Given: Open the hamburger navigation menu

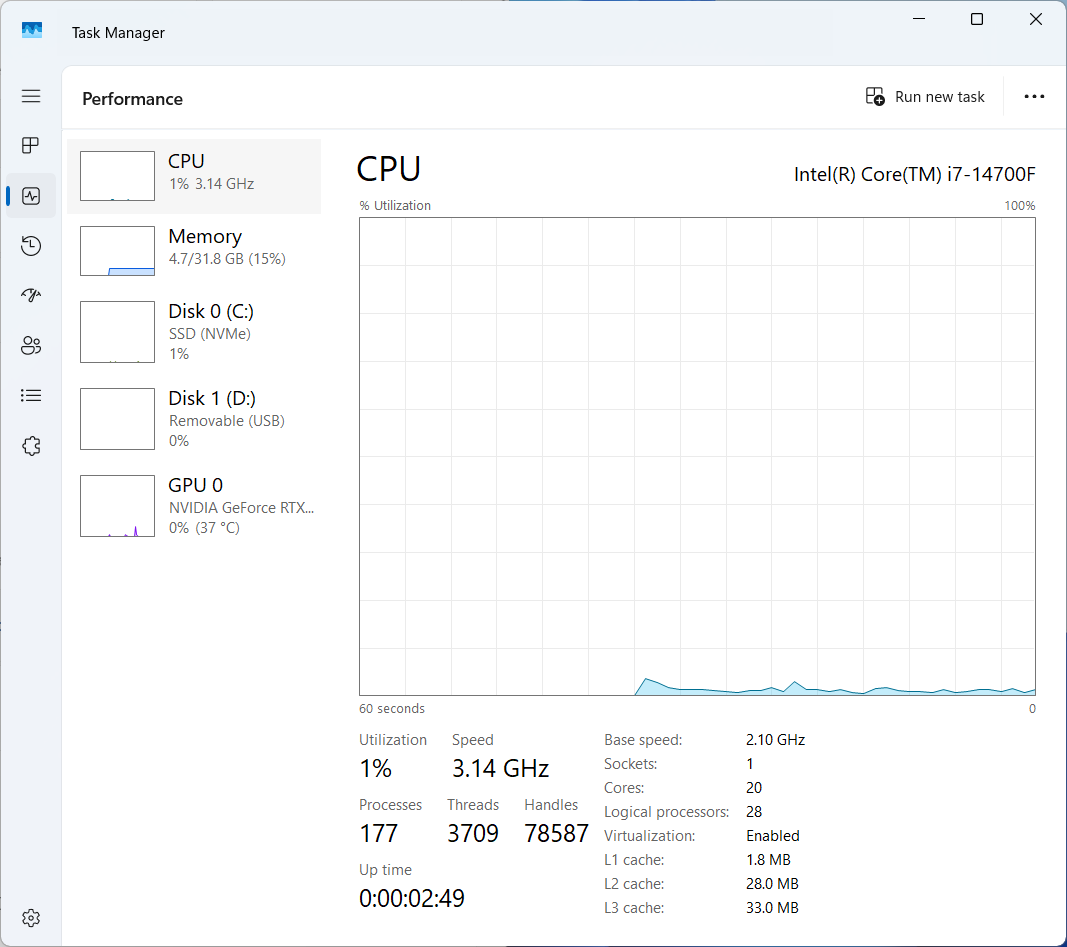Looking at the screenshot, I should pyautogui.click(x=31, y=96).
